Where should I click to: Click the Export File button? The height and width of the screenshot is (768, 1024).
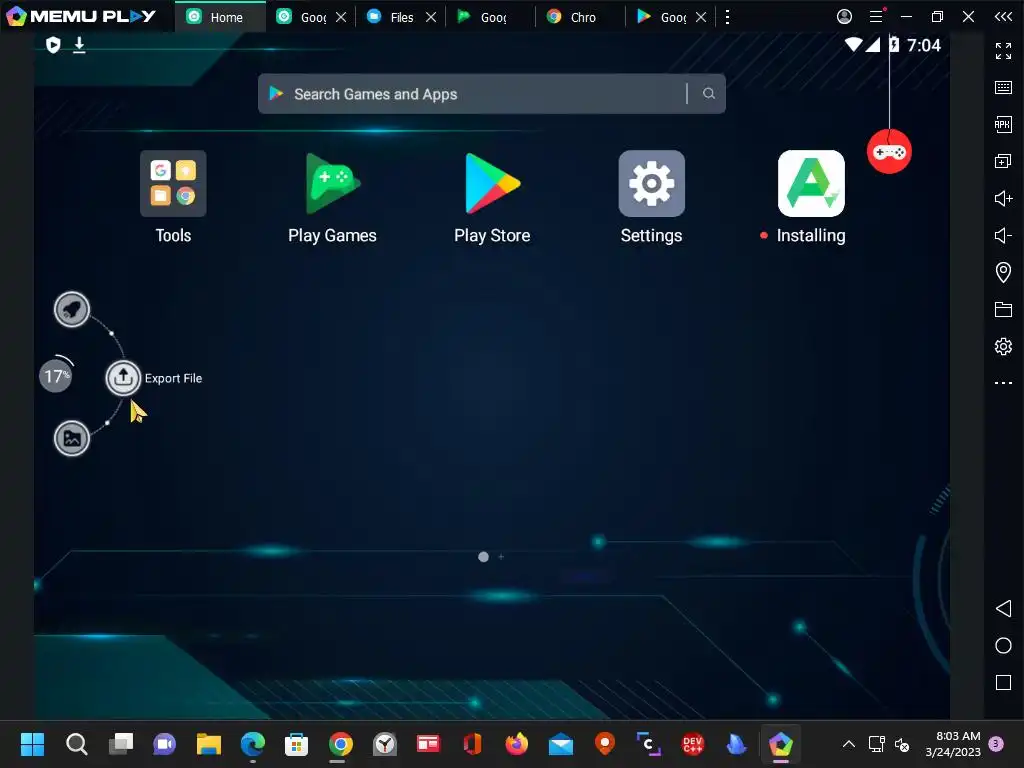point(123,377)
